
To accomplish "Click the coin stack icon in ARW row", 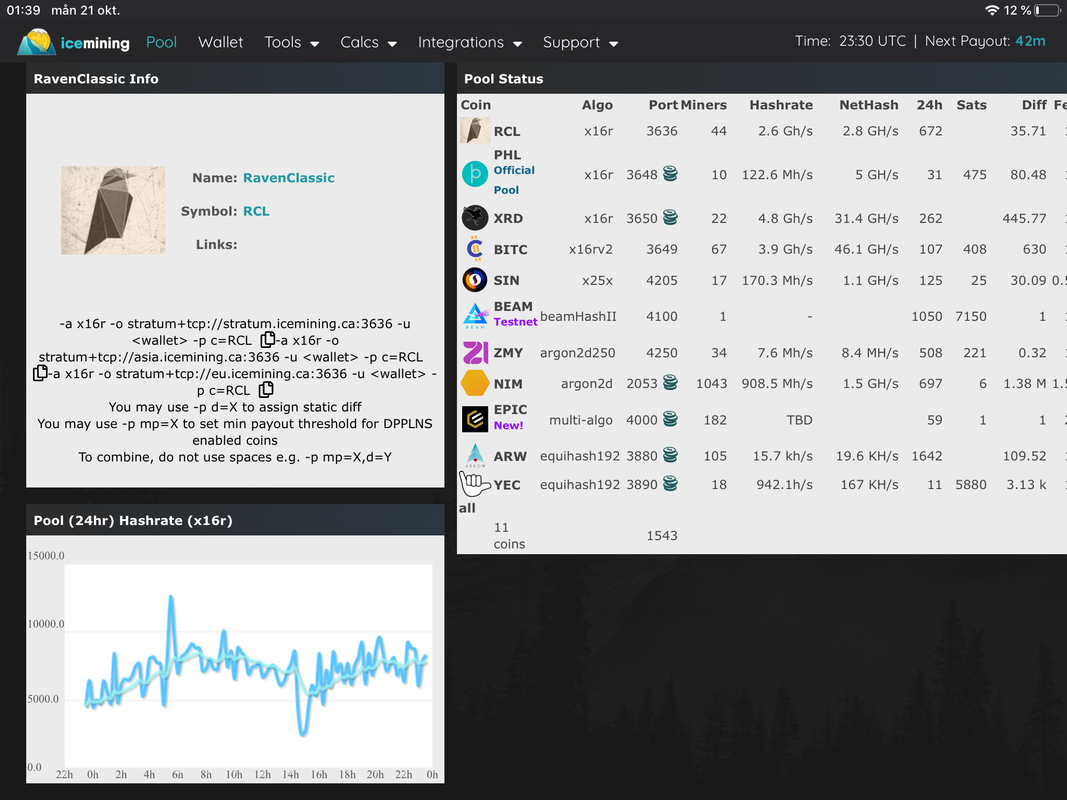I will 670,454.
